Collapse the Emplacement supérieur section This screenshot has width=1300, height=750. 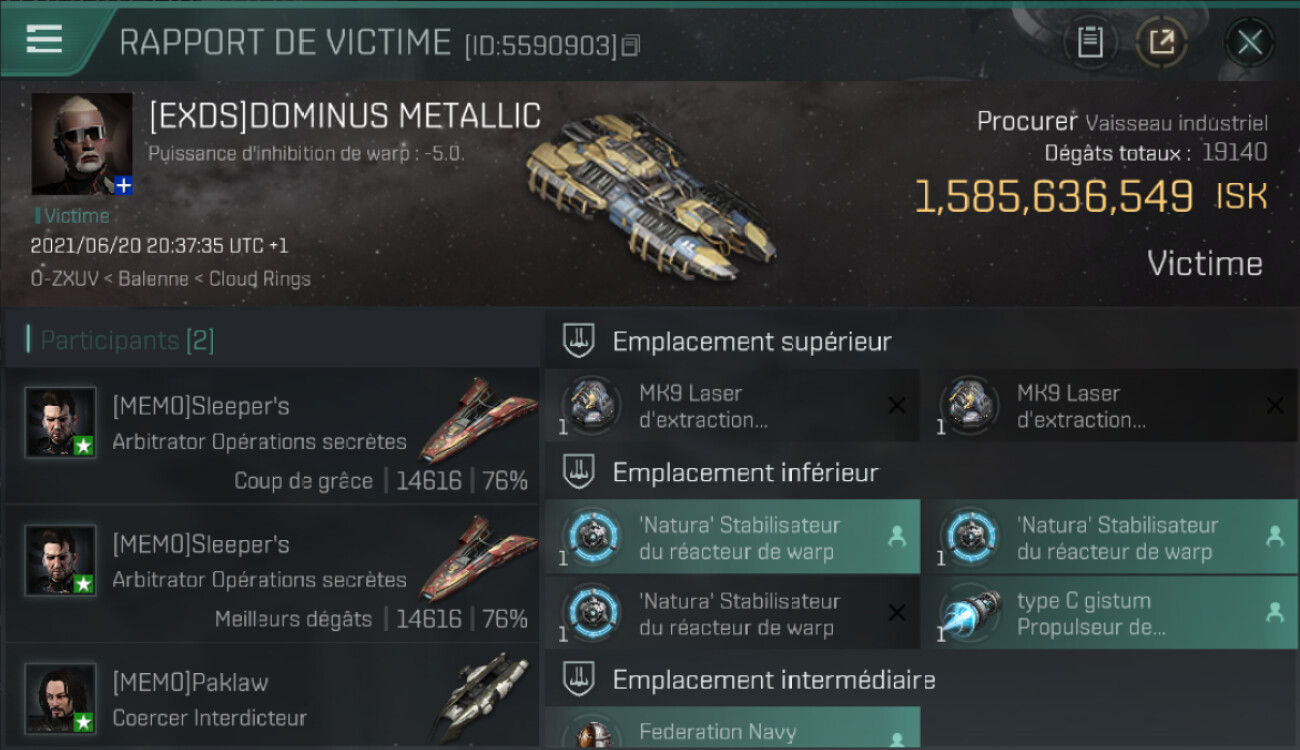[x=579, y=341]
